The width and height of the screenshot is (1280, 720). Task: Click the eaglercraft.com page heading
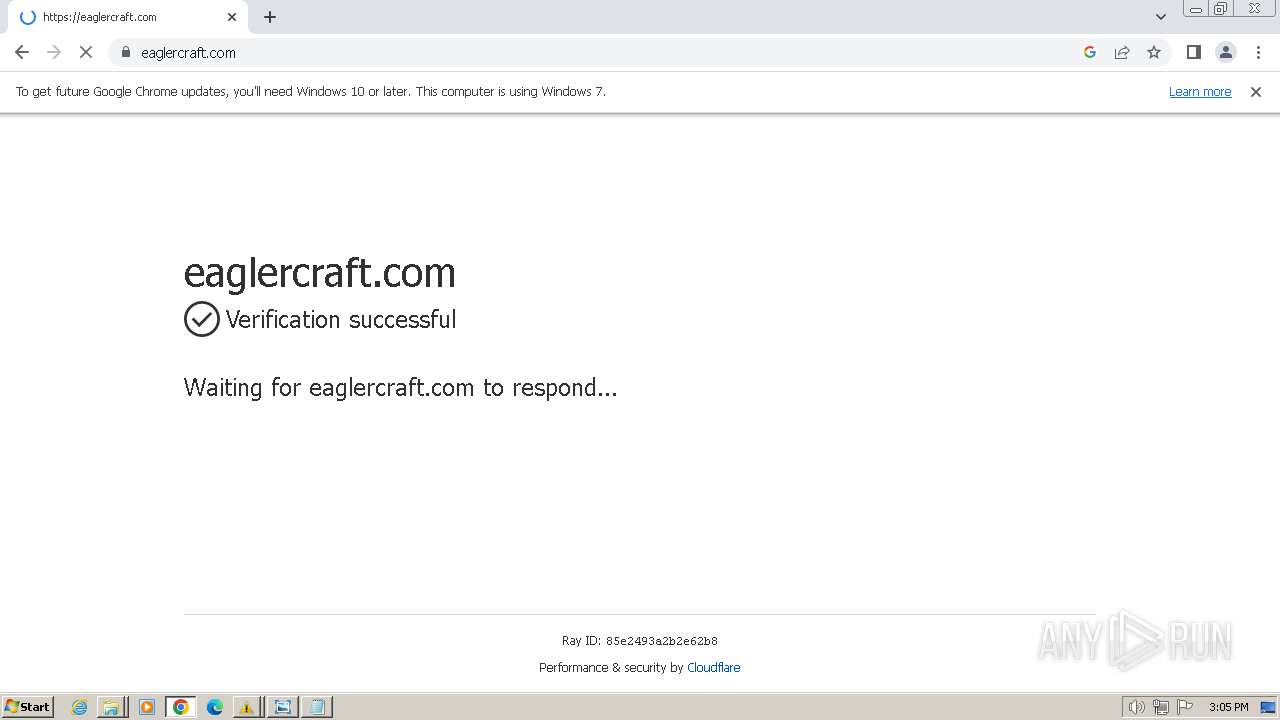(320, 272)
